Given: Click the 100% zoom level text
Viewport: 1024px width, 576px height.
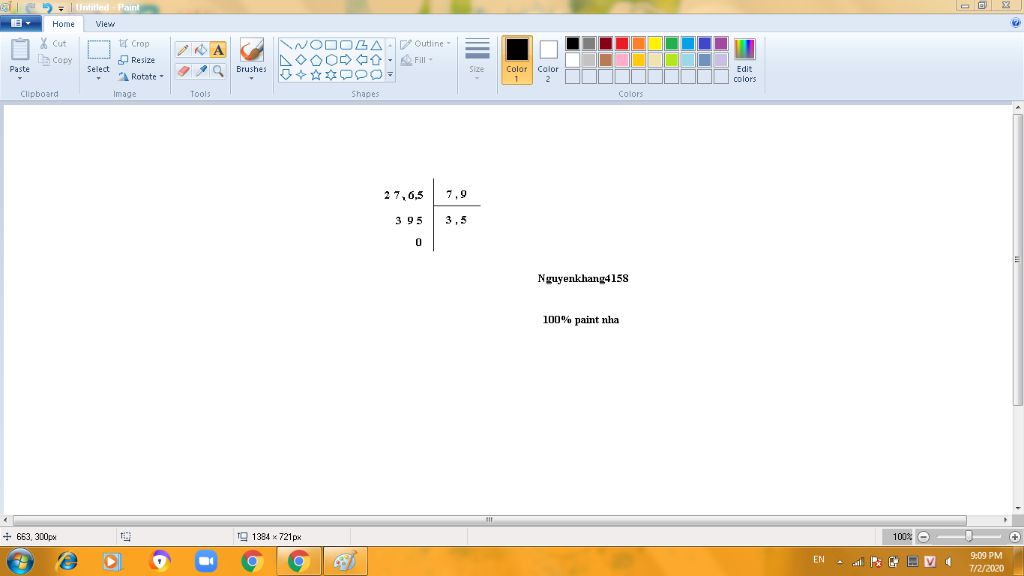Looking at the screenshot, I should [901, 537].
